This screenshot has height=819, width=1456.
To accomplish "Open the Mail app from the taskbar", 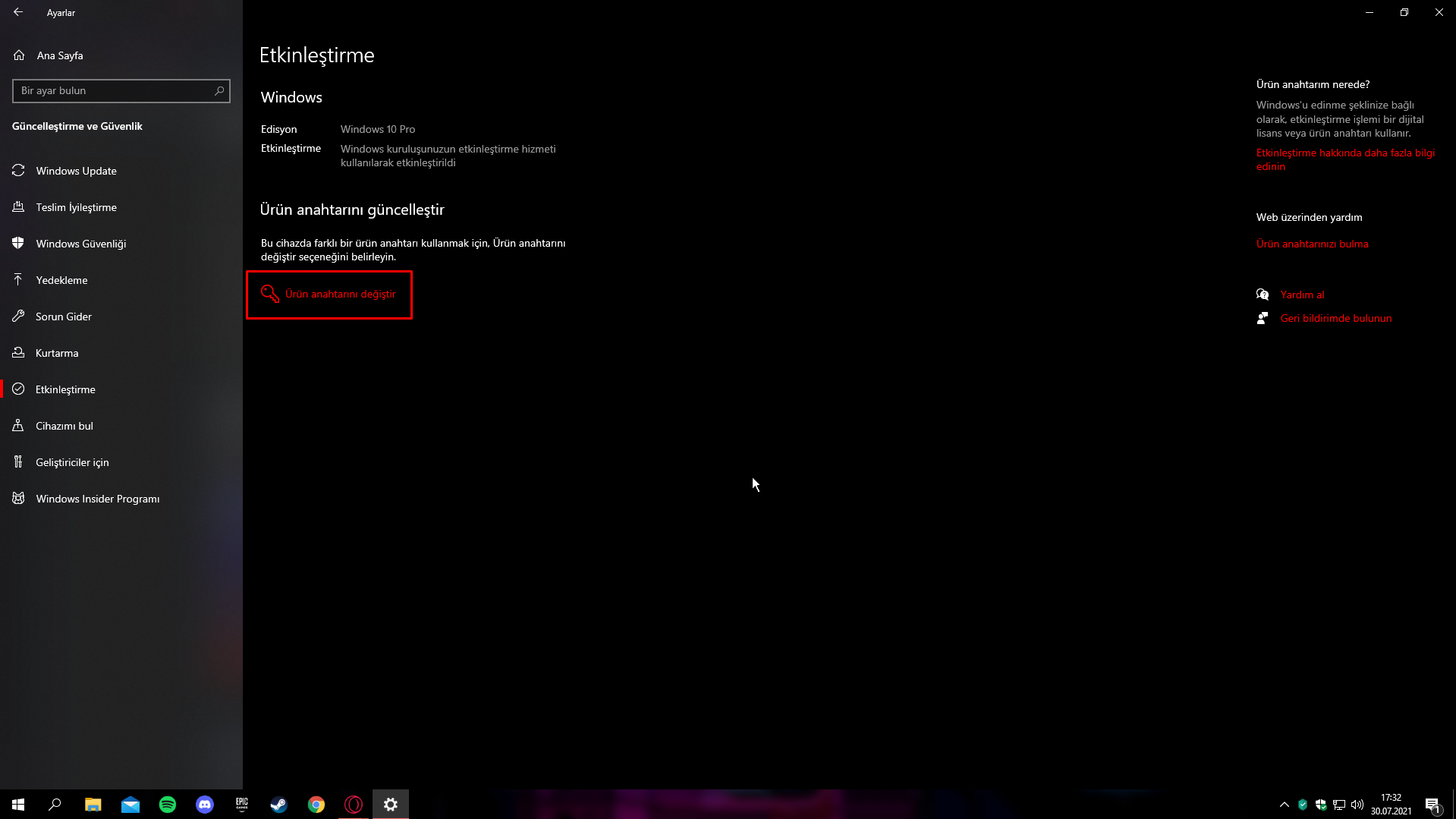I will (130, 805).
